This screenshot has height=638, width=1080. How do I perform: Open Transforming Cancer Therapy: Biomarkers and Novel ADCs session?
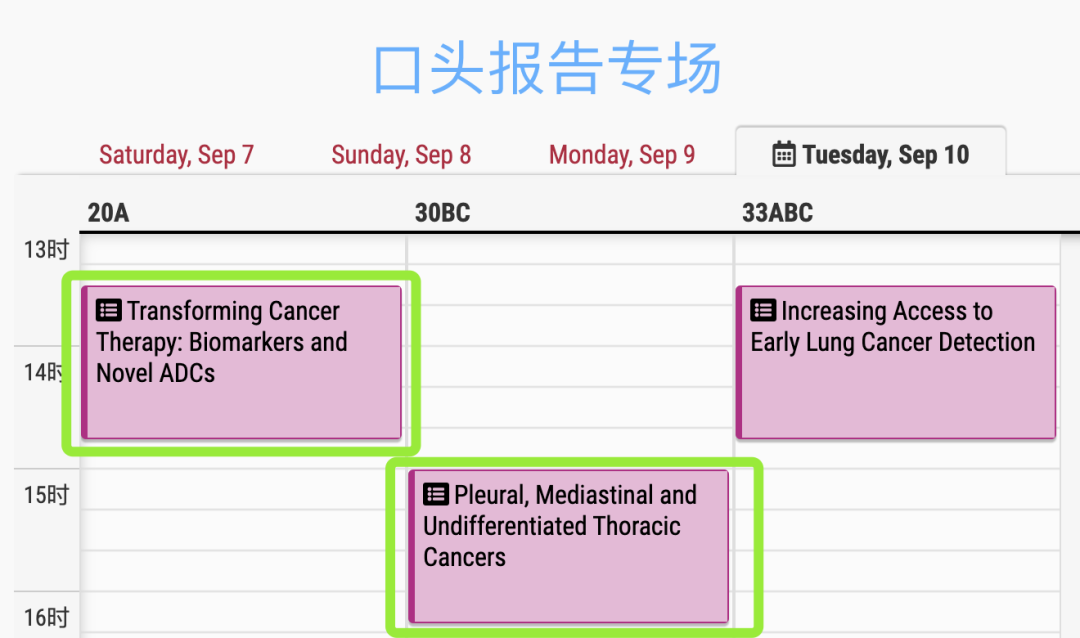tap(241, 362)
